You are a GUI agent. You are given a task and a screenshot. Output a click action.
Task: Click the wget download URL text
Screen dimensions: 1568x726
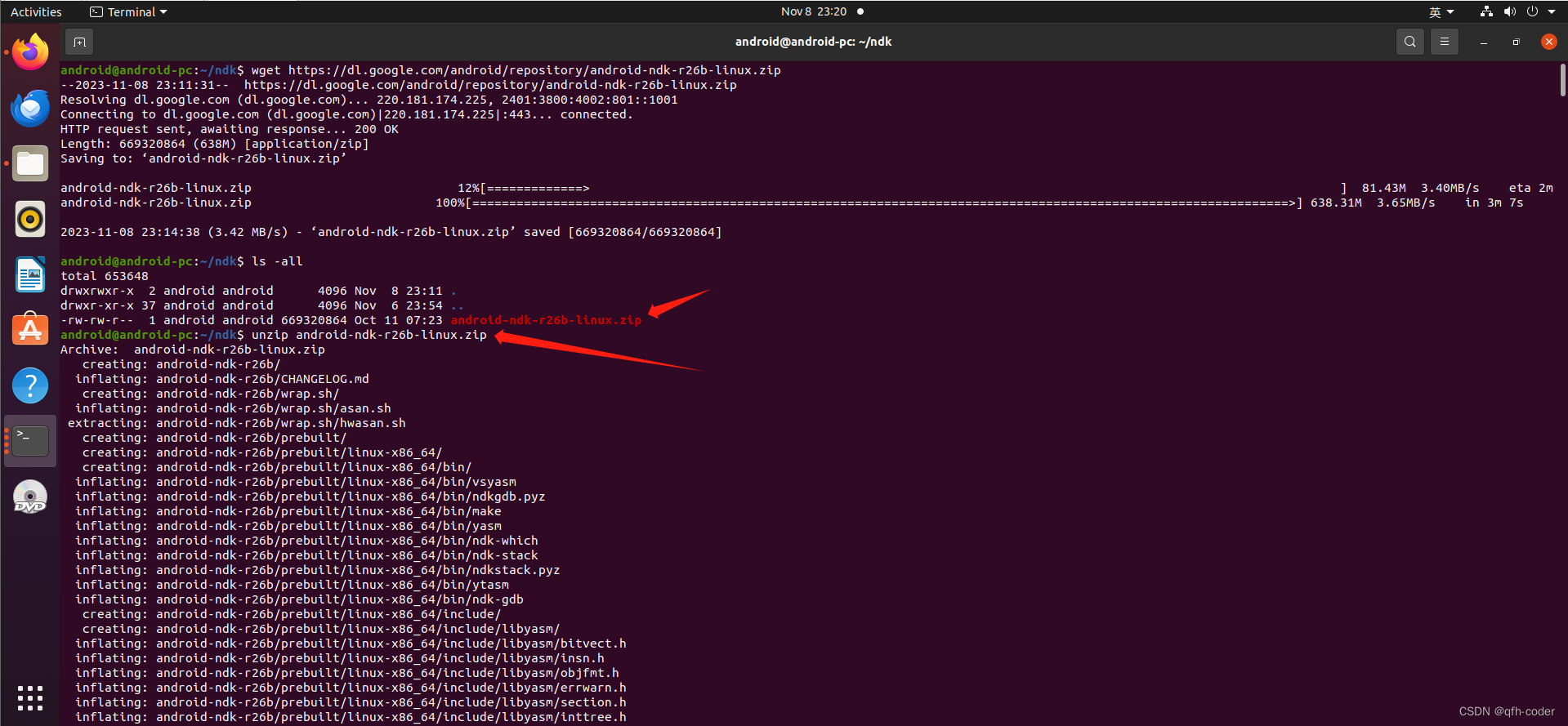534,70
